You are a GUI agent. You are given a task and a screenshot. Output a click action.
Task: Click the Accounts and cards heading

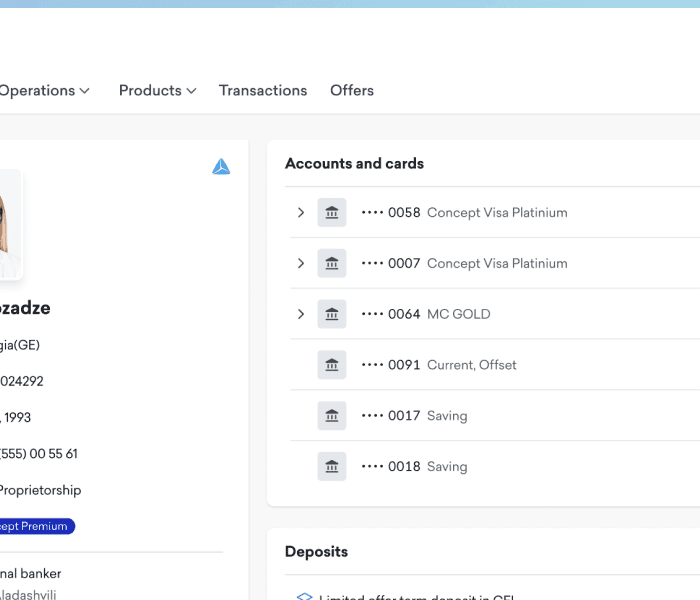click(x=354, y=163)
